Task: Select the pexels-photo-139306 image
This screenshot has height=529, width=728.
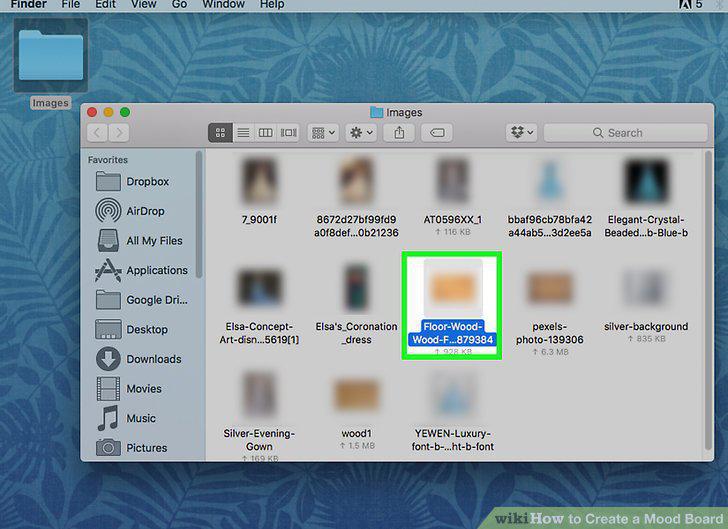Action: [x=550, y=288]
